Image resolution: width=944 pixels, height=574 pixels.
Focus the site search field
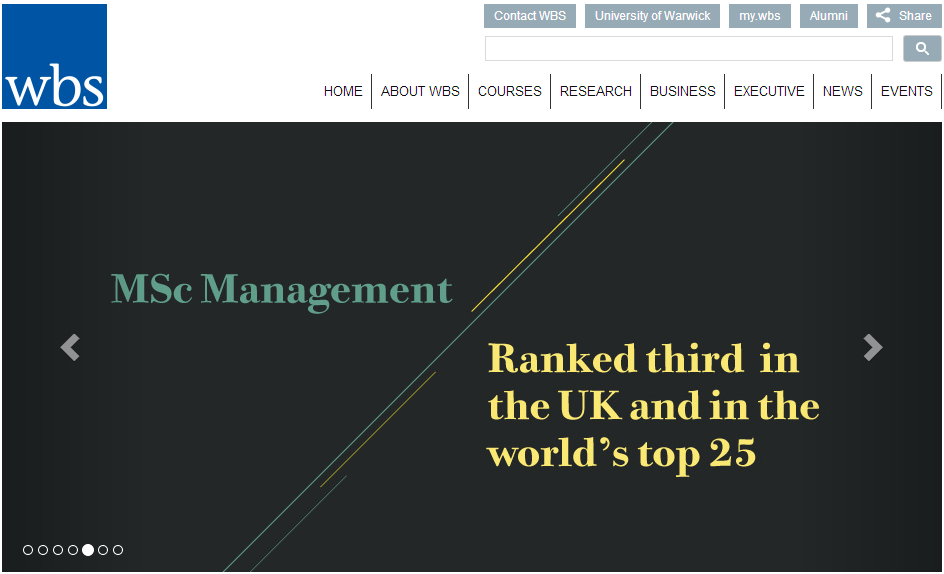pos(689,48)
